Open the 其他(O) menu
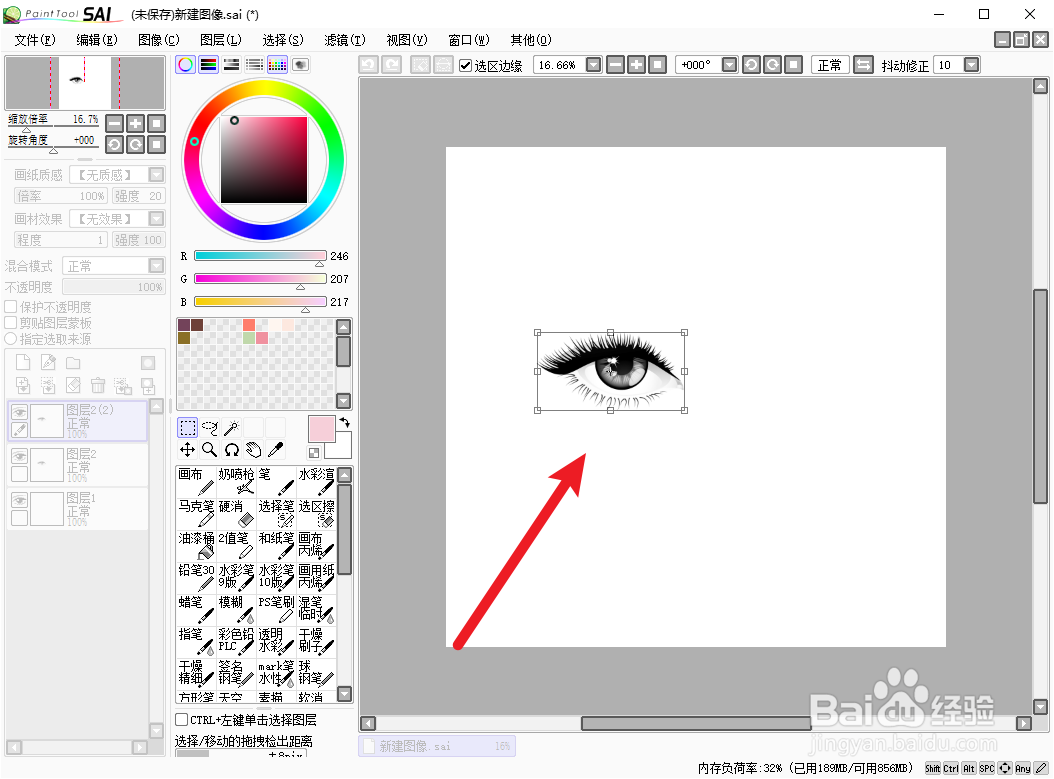The image size is (1054, 779). point(530,40)
